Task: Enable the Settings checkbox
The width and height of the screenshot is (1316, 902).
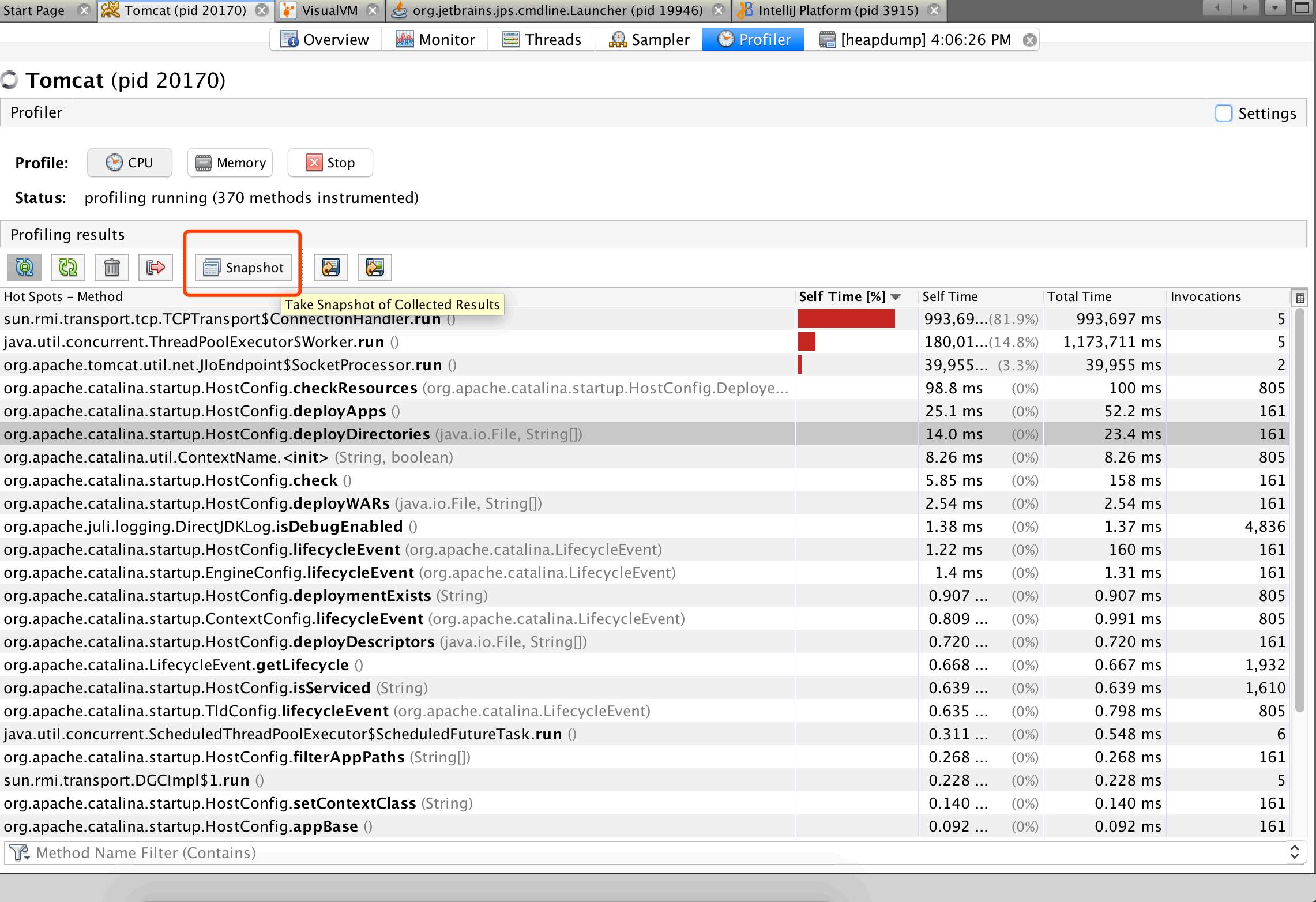Action: (1223, 113)
